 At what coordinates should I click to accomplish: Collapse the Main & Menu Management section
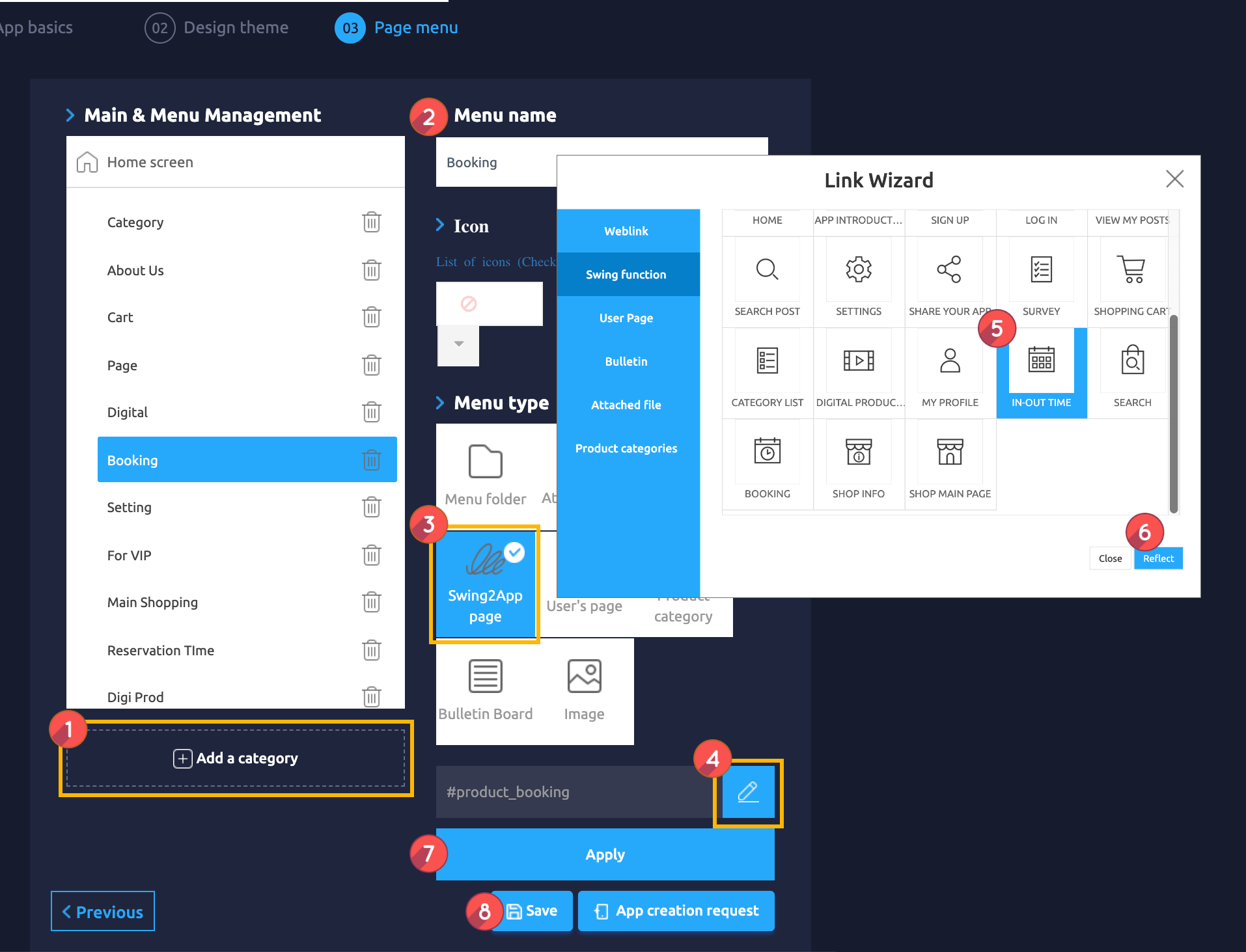(70, 115)
